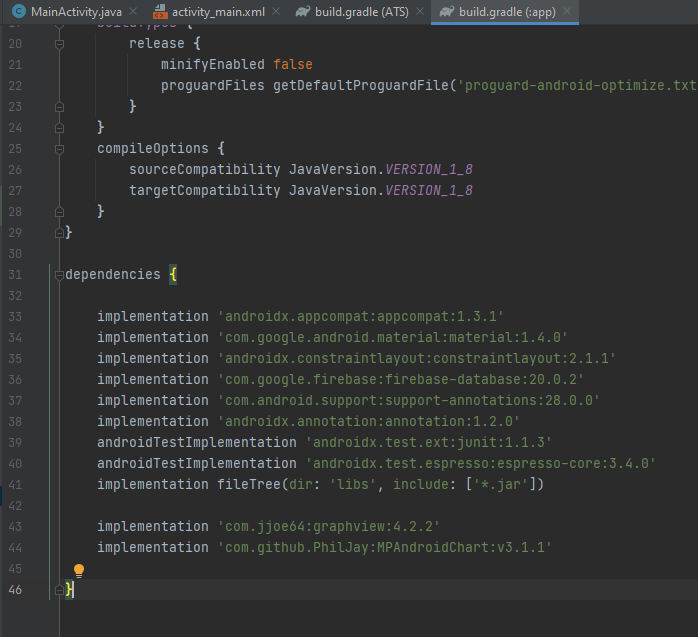Click VERSION_1_8 on the sourceCompatibility line
Viewport: 698px width, 637px height.
pos(429,170)
